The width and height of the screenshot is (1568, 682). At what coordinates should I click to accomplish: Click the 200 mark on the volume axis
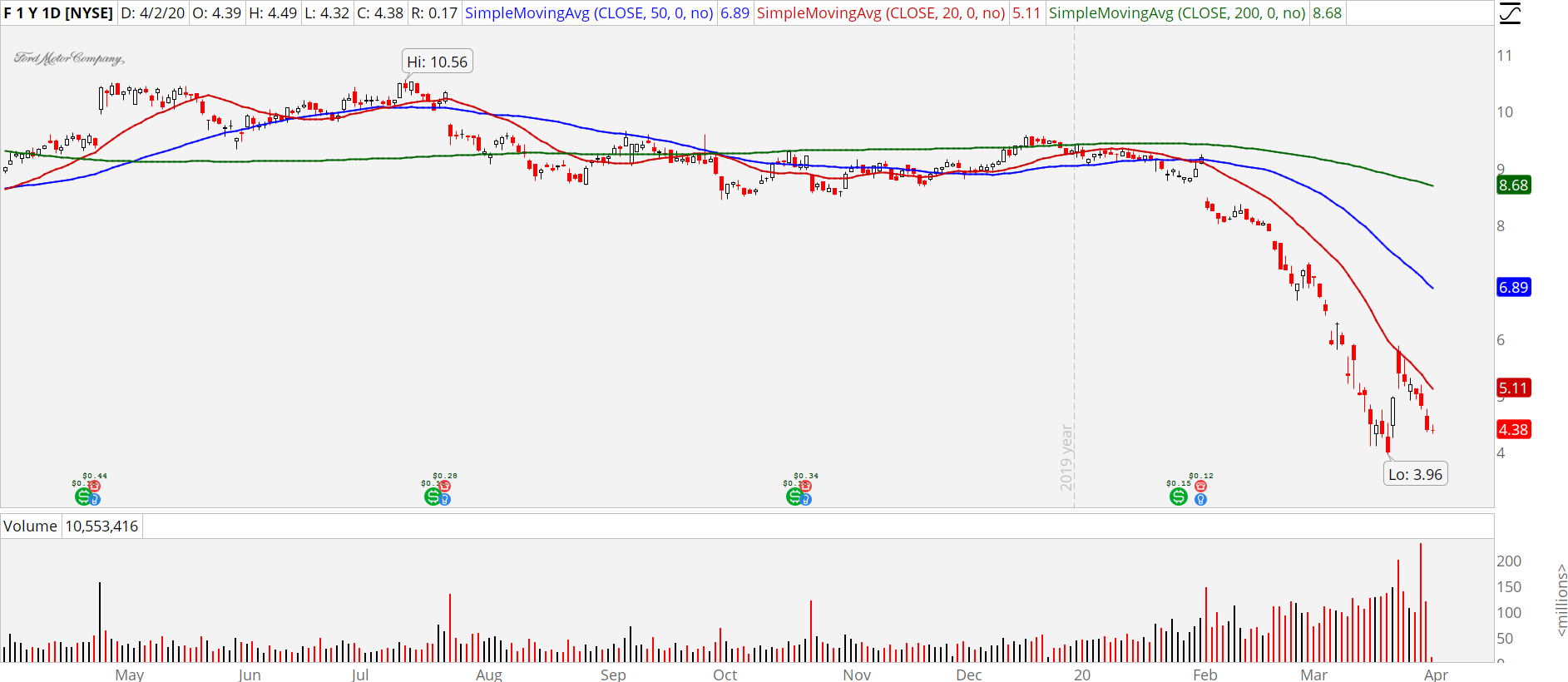[x=1509, y=561]
